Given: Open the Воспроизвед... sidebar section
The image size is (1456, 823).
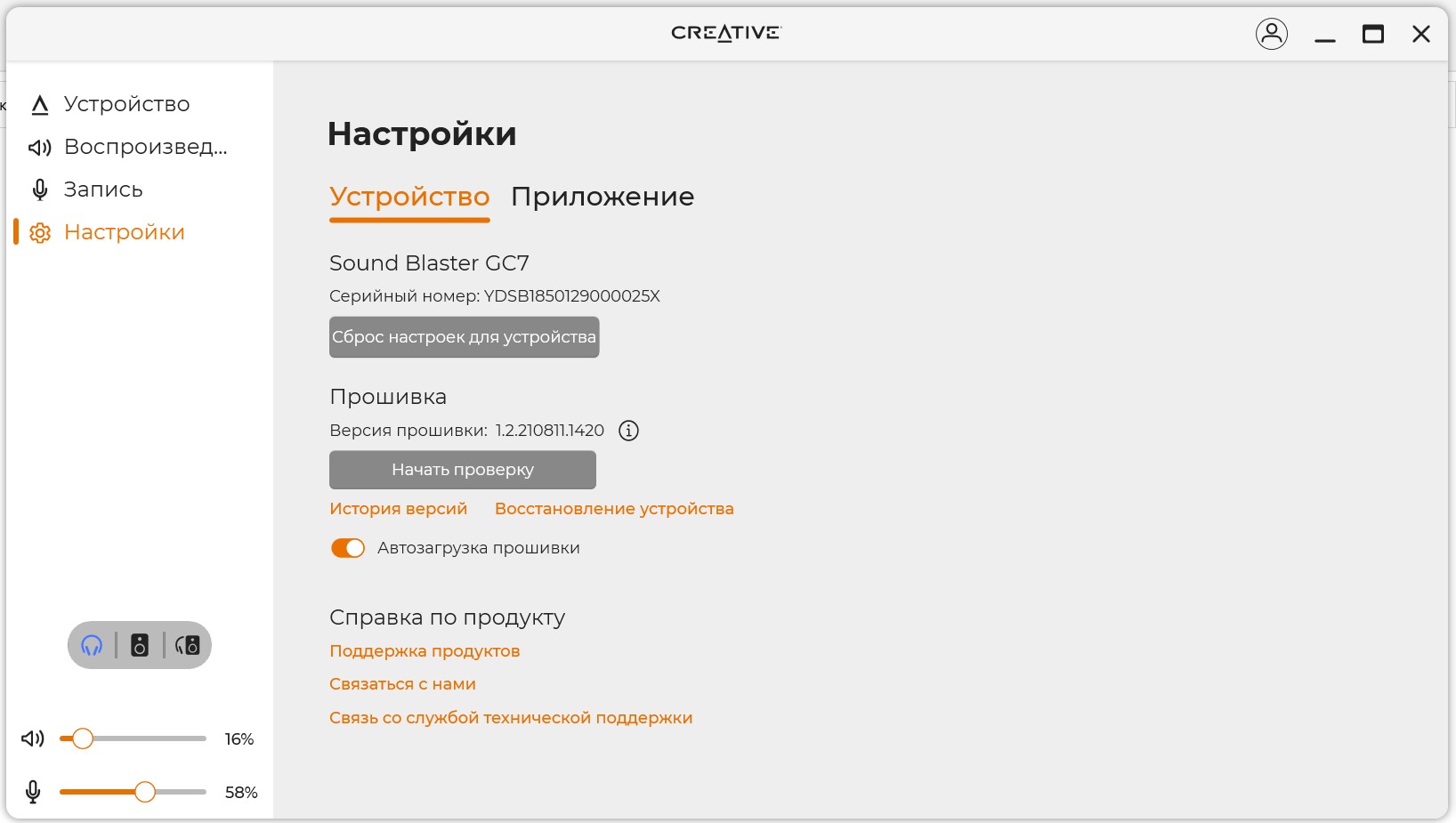Looking at the screenshot, I should click(x=128, y=147).
